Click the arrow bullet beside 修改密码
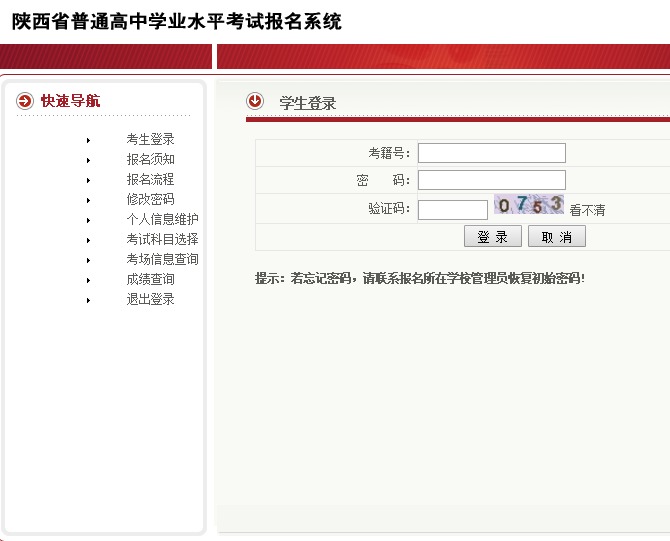This screenshot has width=670, height=541. (88, 200)
